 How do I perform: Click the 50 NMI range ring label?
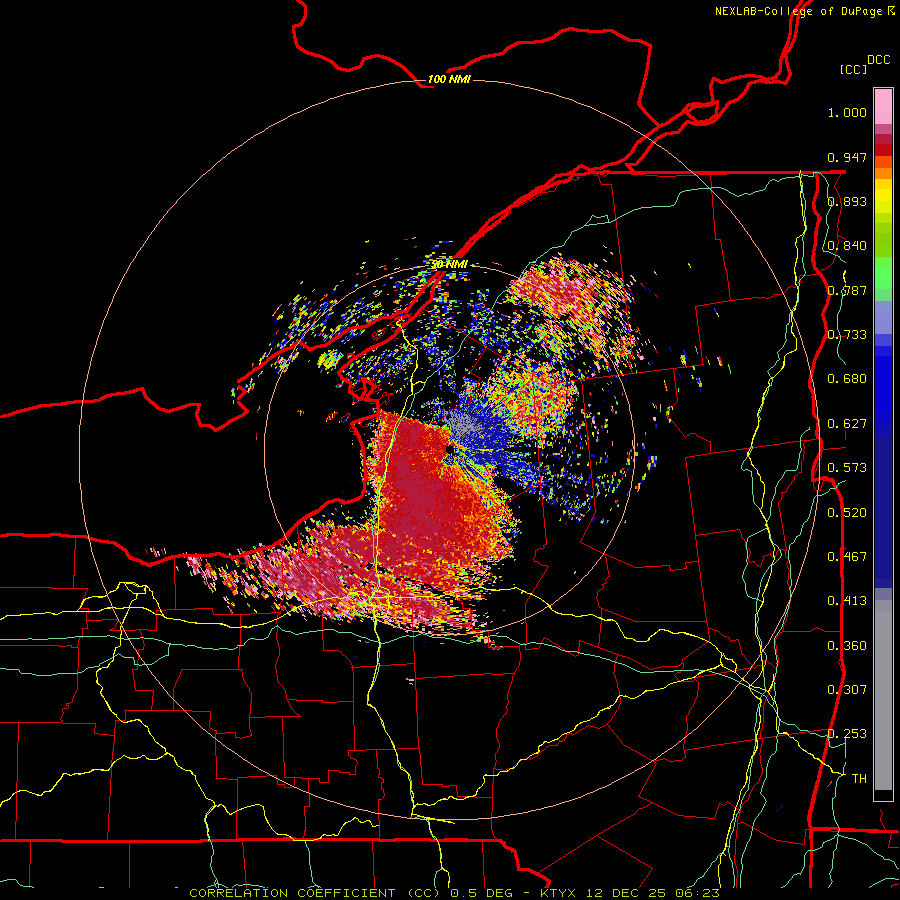tap(449, 265)
